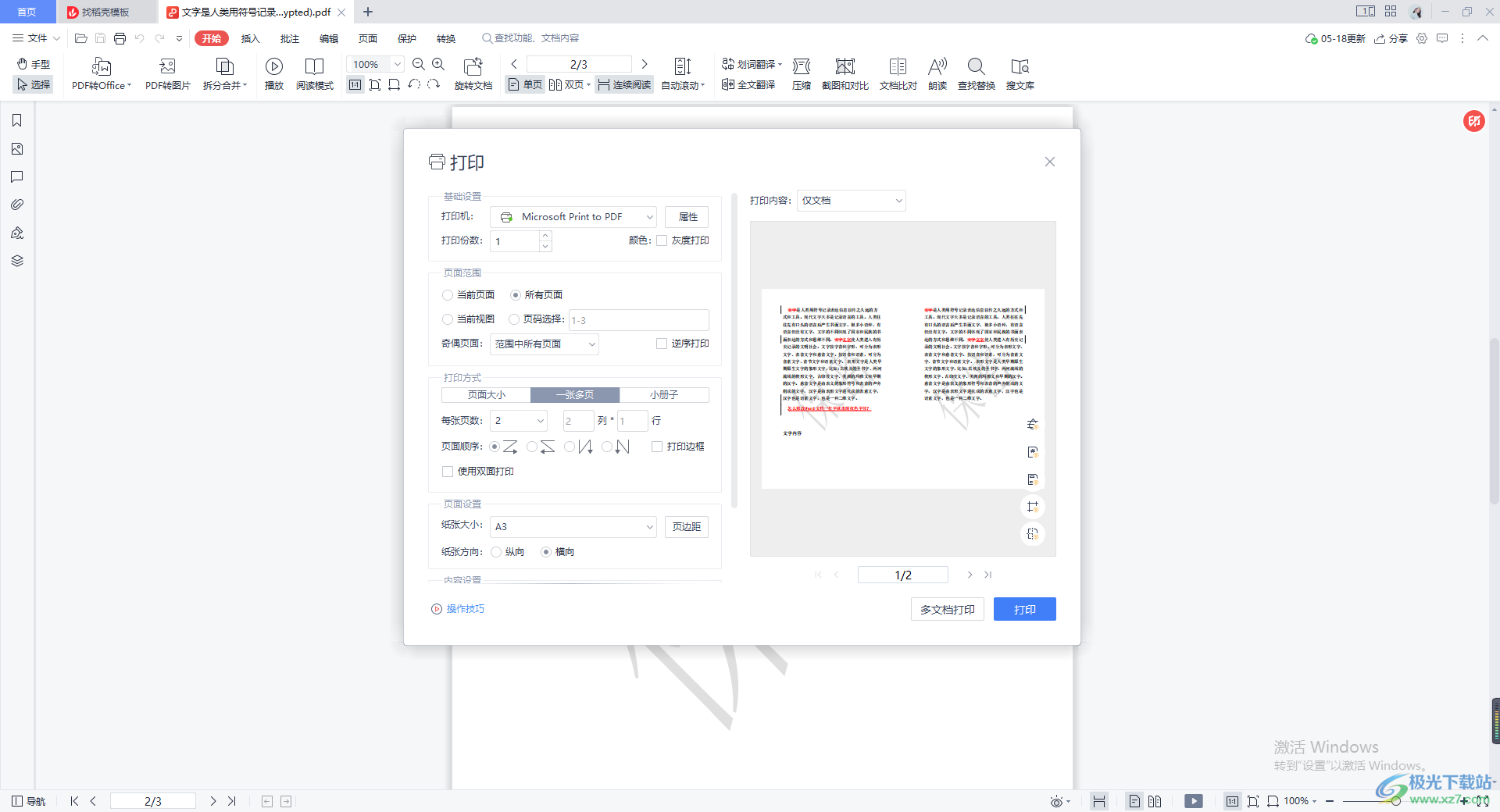Open thumbnail panel in left sidebar

pyautogui.click(x=17, y=148)
